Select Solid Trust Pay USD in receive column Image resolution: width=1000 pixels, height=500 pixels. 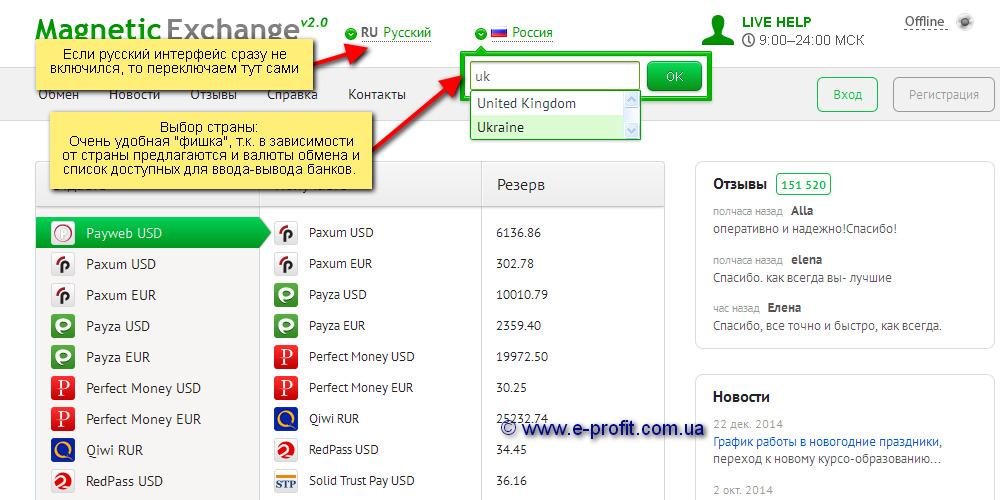[x=362, y=480]
